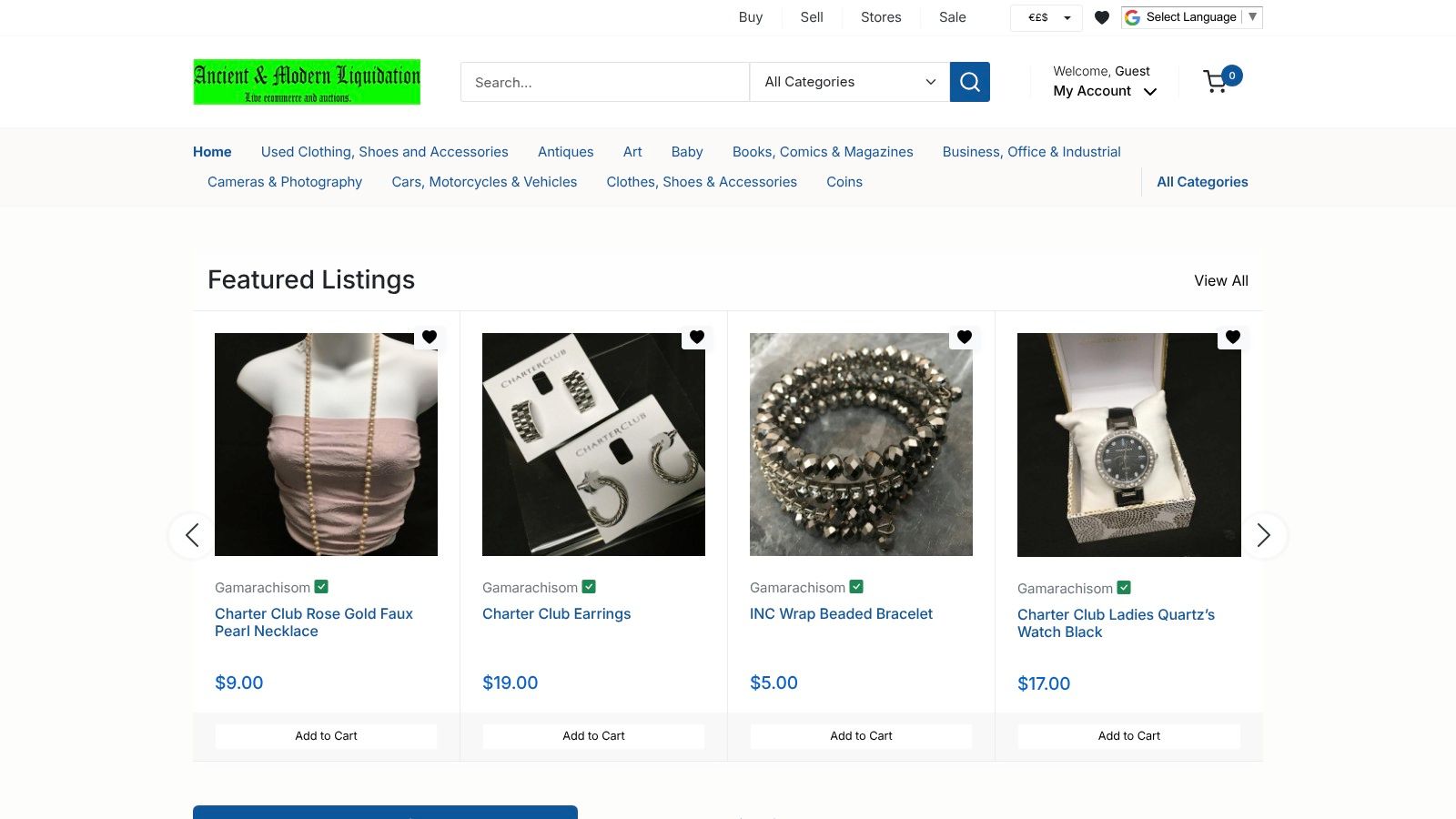Open Charter Club Rose Gold Faux Pearl Necklace title
Screen dimensions: 1456x819
coord(314,622)
